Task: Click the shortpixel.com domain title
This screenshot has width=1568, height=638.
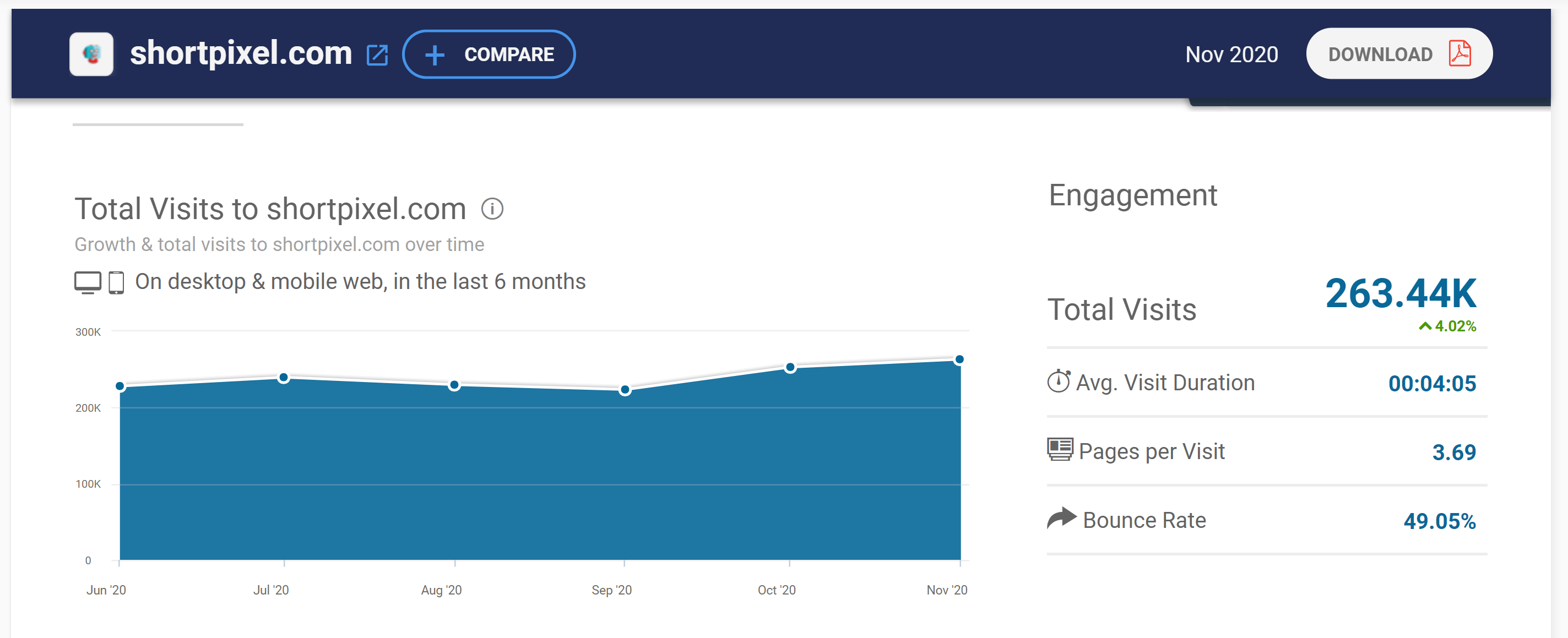Action: click(241, 53)
